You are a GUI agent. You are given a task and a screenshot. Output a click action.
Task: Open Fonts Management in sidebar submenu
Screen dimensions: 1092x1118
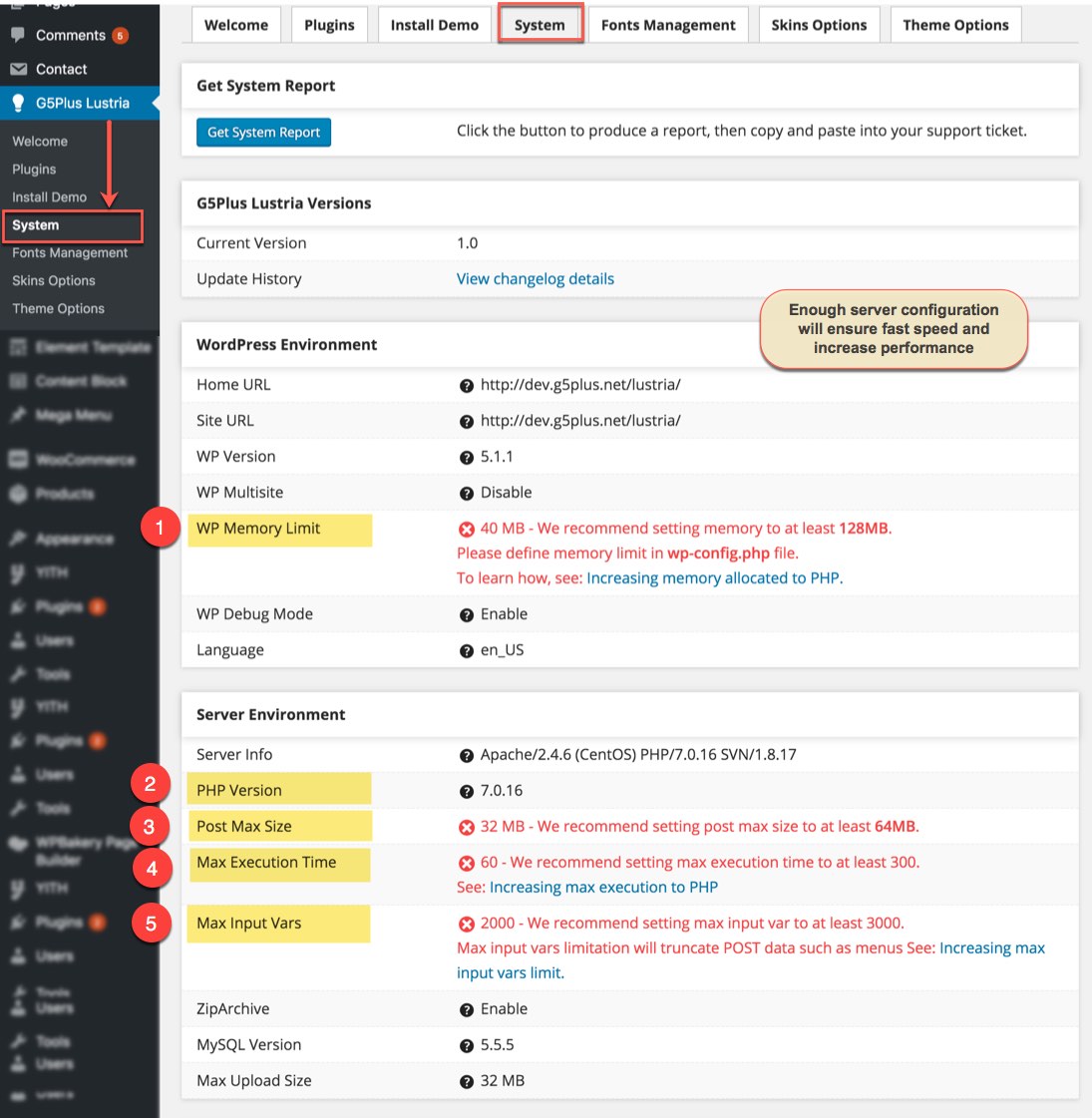coord(70,252)
